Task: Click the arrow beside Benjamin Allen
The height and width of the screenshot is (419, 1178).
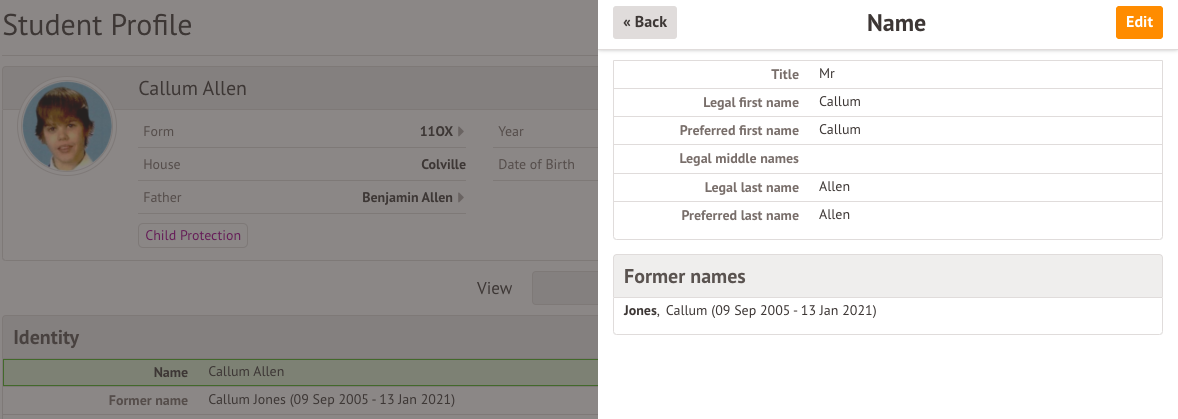Action: click(461, 198)
